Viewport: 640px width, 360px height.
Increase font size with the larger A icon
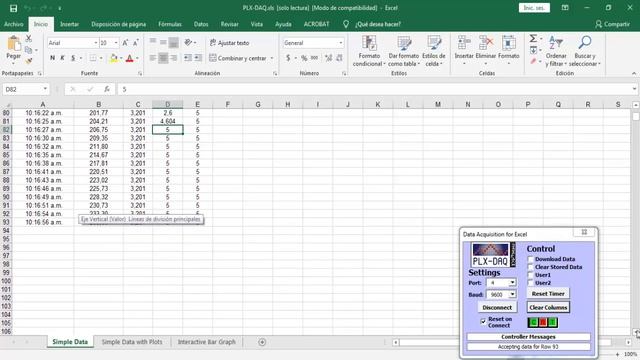click(x=125, y=43)
